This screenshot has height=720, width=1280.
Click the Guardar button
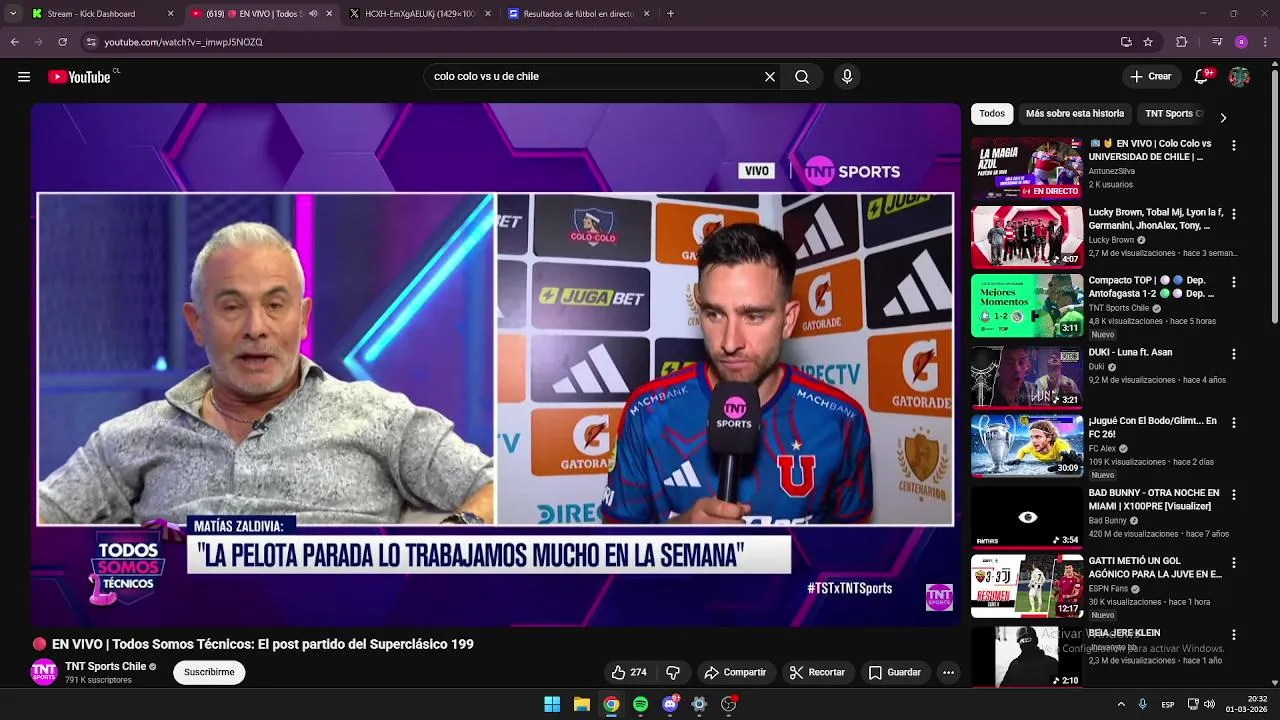[x=895, y=673]
